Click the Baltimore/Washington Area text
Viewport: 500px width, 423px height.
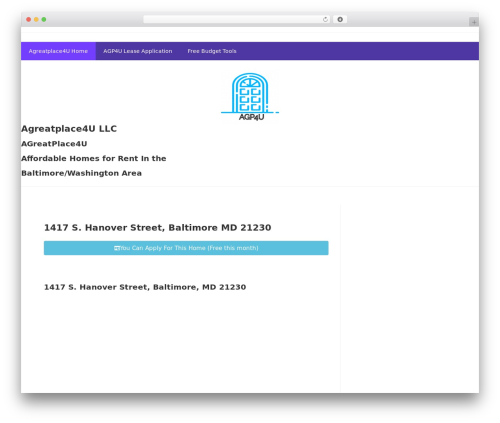point(81,173)
